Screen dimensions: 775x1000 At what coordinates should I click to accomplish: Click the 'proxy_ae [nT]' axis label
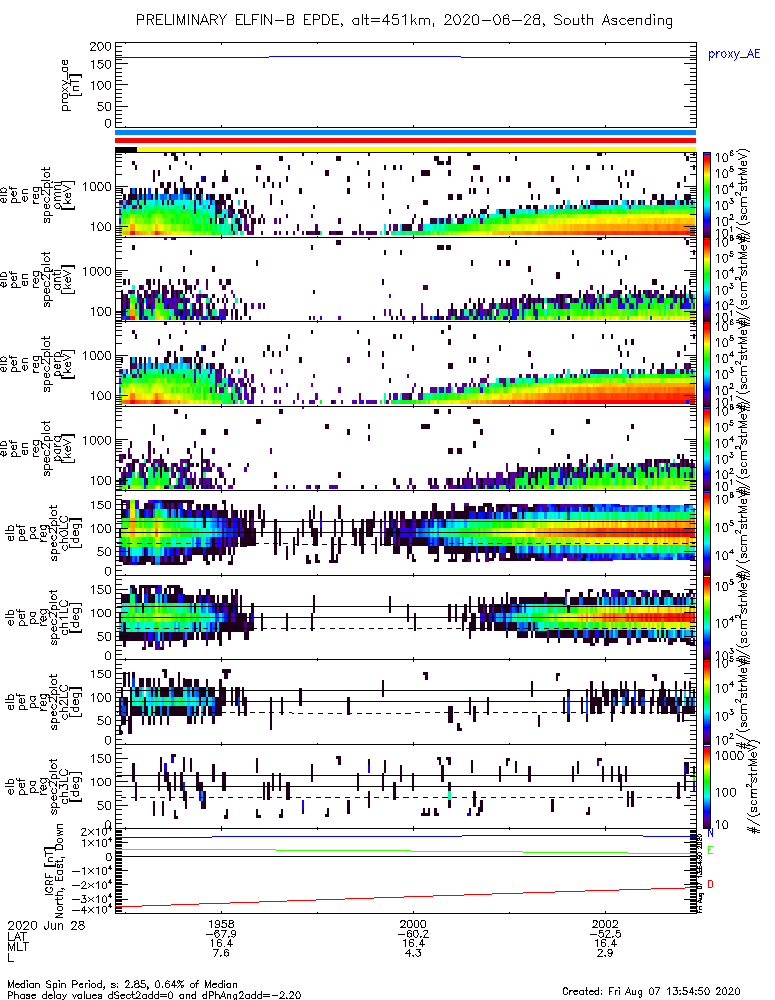click(x=70, y=85)
